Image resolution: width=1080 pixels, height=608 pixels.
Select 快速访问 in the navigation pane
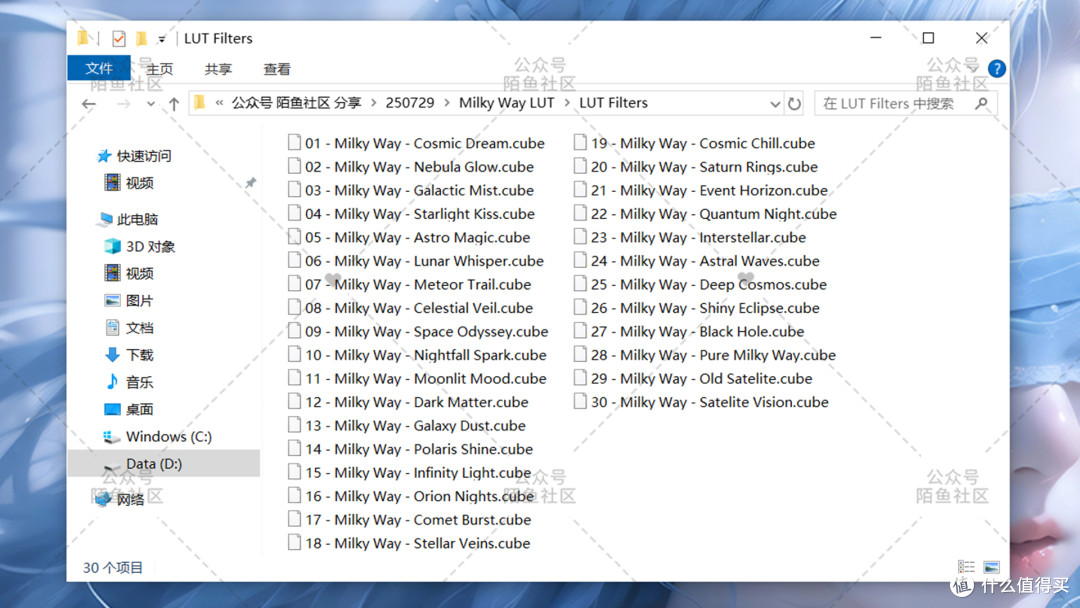tap(144, 156)
